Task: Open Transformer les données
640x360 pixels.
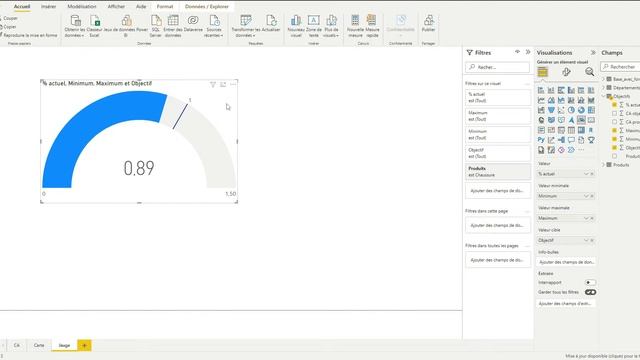Action: tap(246, 26)
